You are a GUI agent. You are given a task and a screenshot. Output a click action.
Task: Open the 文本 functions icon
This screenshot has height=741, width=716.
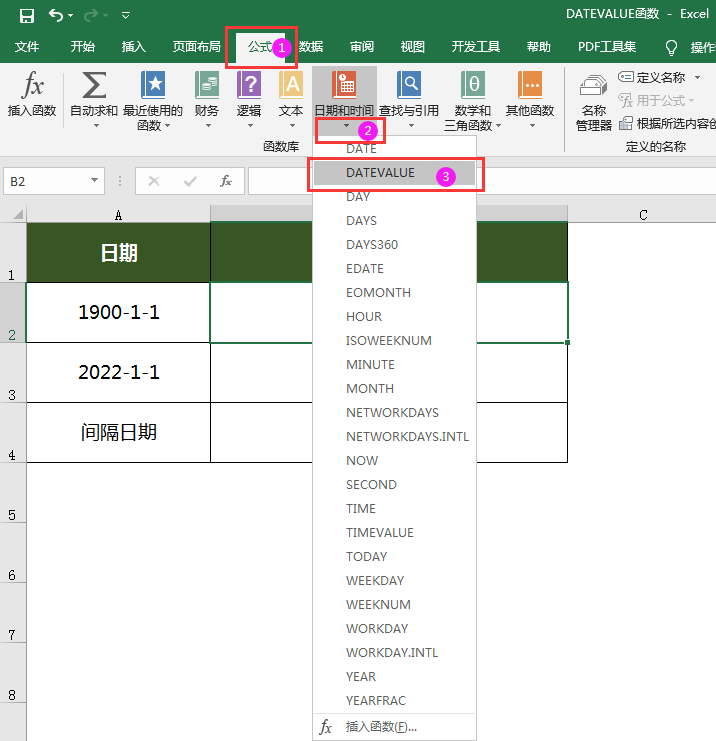coord(291,85)
